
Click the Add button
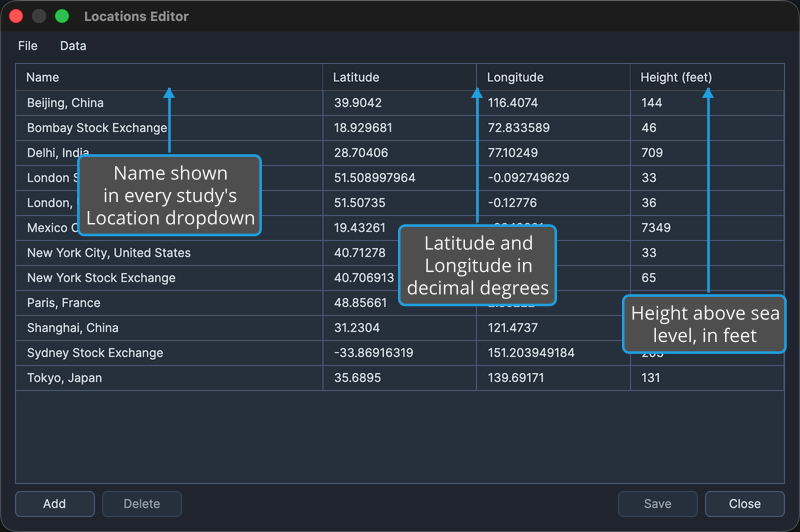pos(55,504)
